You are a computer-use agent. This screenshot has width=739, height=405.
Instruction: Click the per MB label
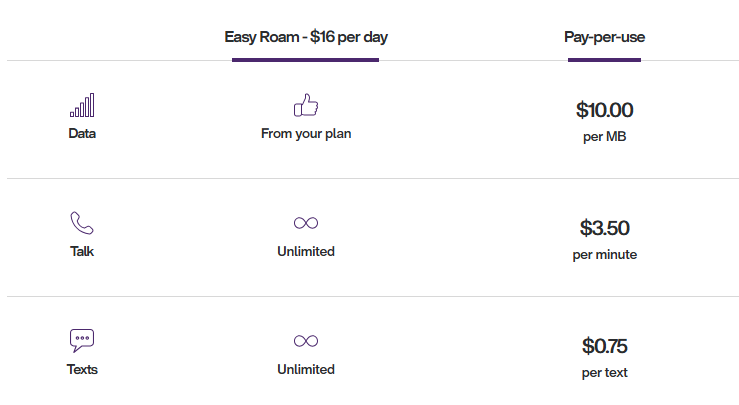(x=604, y=137)
